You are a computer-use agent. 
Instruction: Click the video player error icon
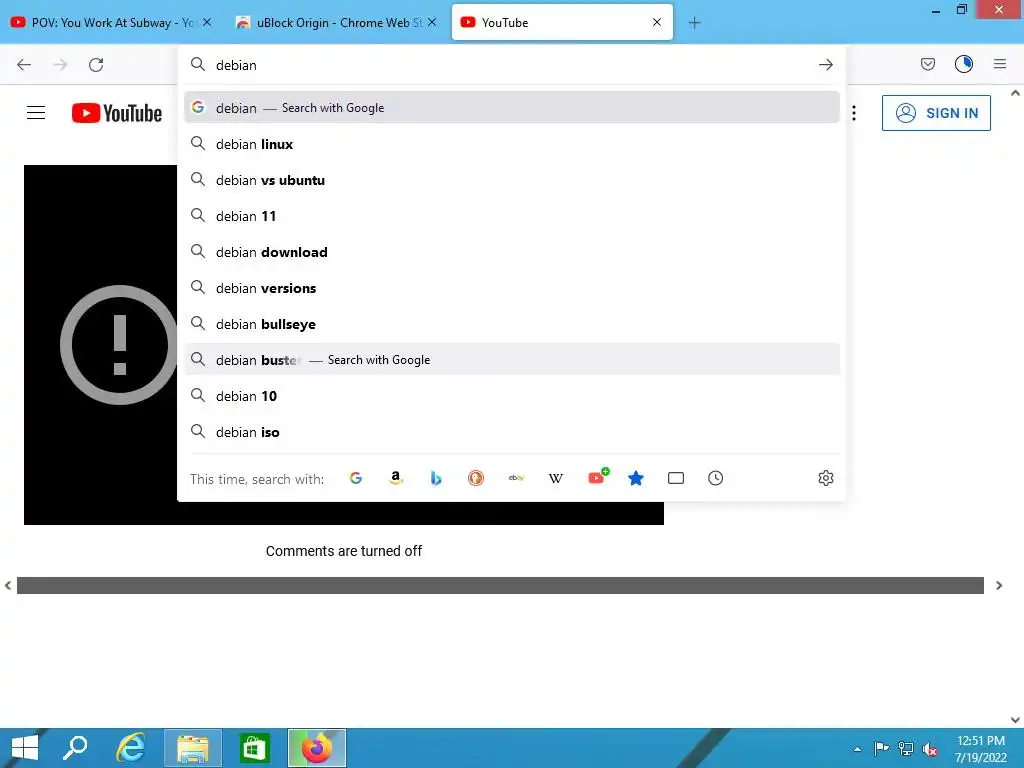(119, 345)
